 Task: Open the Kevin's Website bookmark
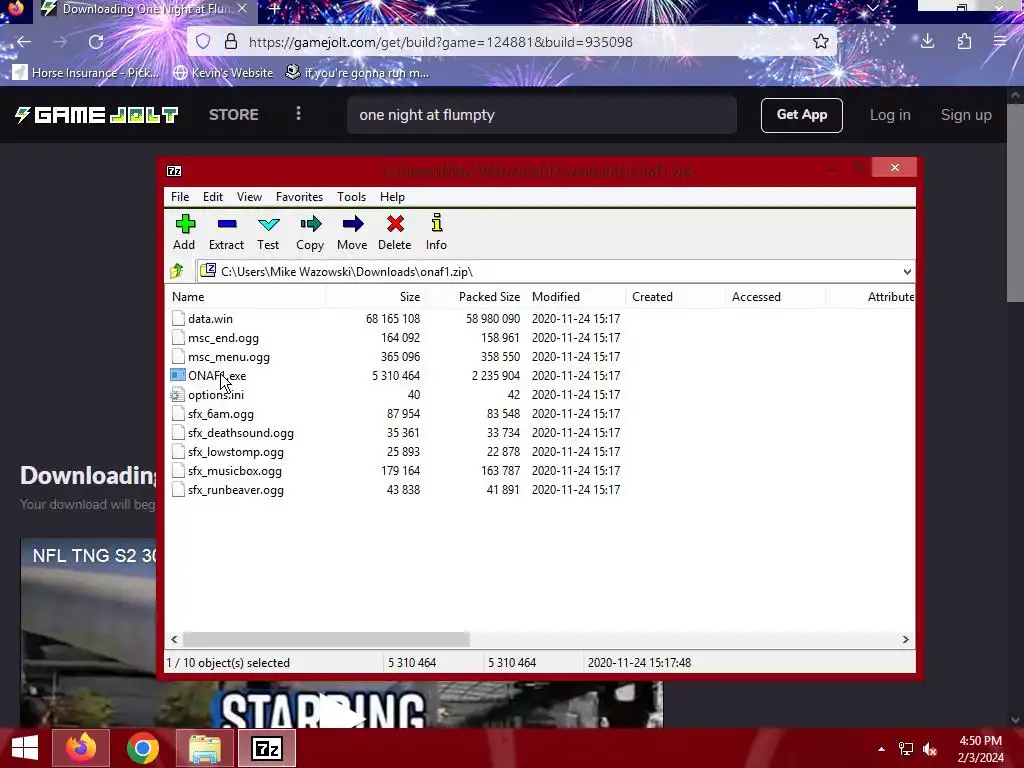[223, 72]
